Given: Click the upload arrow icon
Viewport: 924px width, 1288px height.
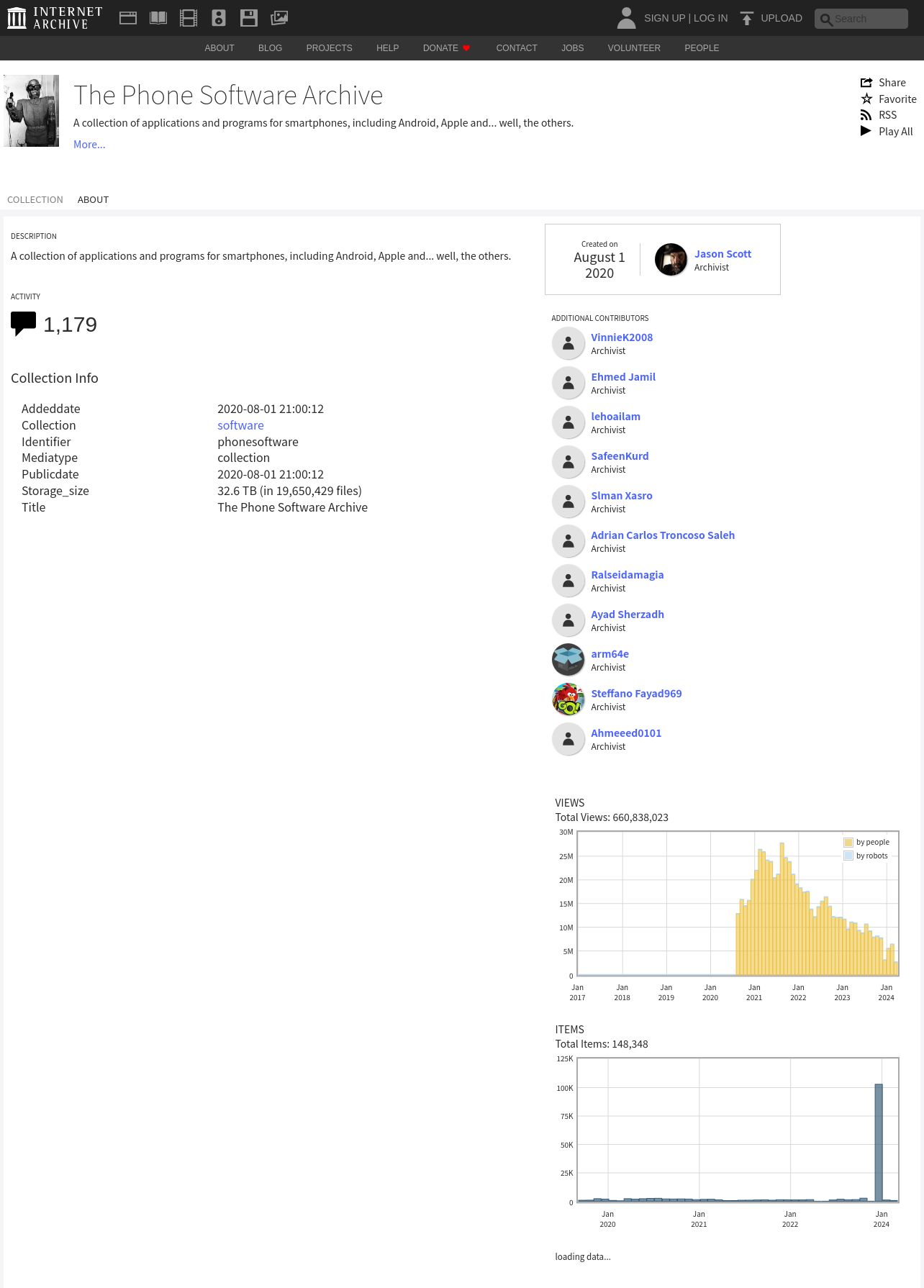Looking at the screenshot, I should [747, 18].
